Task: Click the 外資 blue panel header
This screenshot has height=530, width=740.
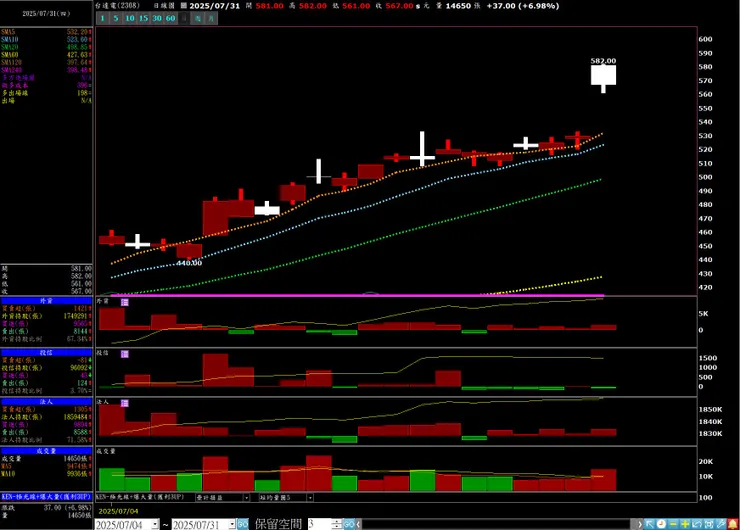Action: tap(46, 301)
